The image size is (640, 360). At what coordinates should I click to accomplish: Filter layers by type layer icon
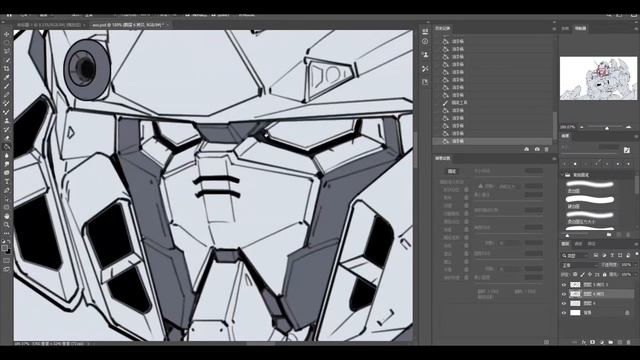[x=612, y=256]
